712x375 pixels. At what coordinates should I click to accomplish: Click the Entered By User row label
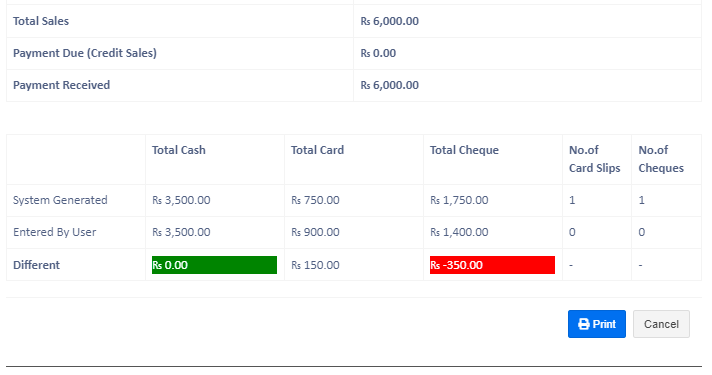click(x=54, y=232)
